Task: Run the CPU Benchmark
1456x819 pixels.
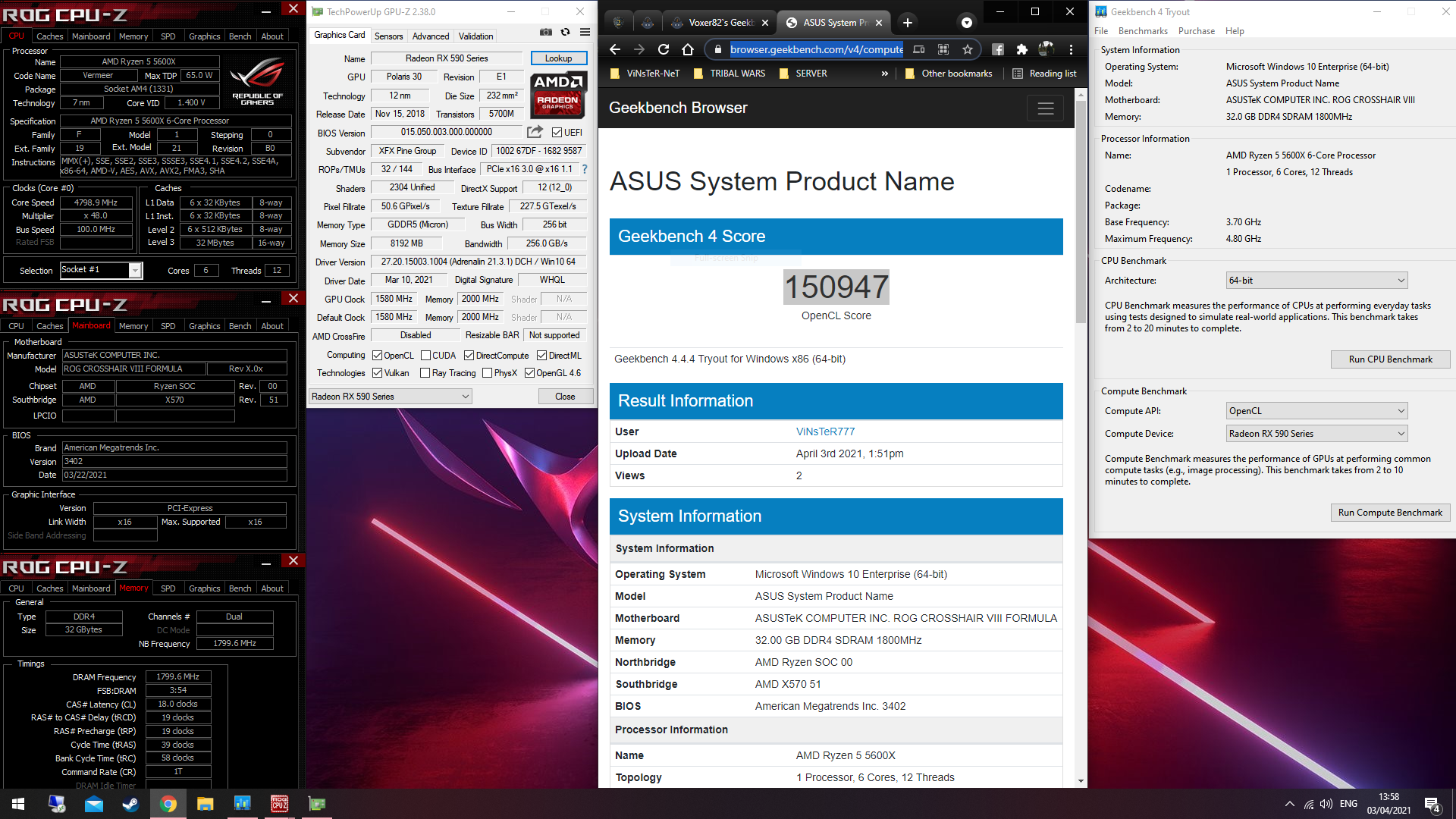Action: 1390,359
